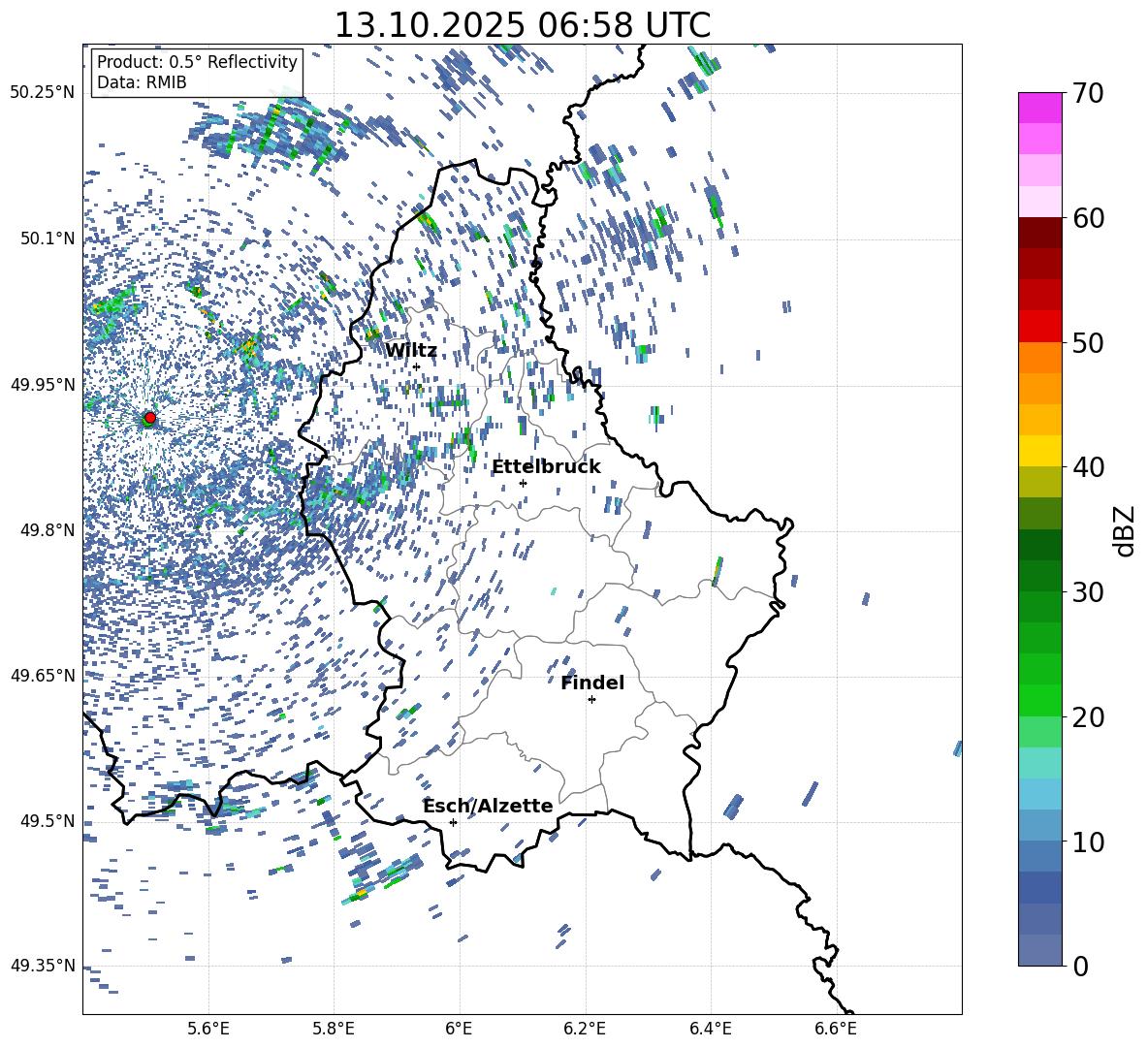The width and height of the screenshot is (1148, 1048).
Task: Click the Ettelbruck station cross marker
Action: [523, 483]
